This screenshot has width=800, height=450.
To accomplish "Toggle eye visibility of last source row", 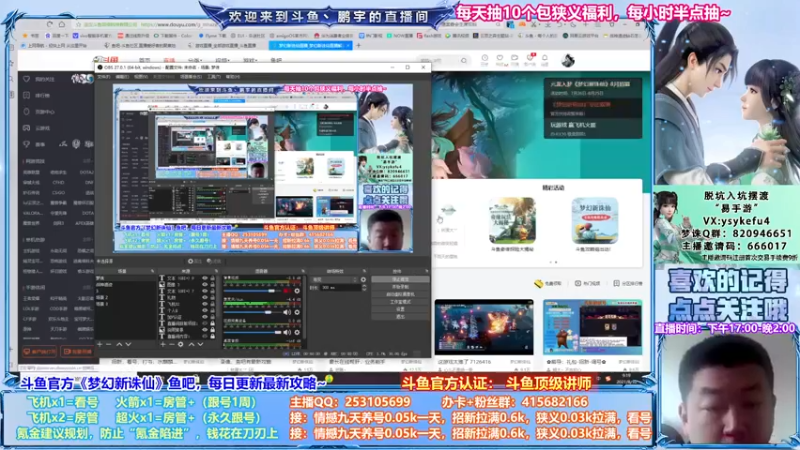I will point(205,336).
